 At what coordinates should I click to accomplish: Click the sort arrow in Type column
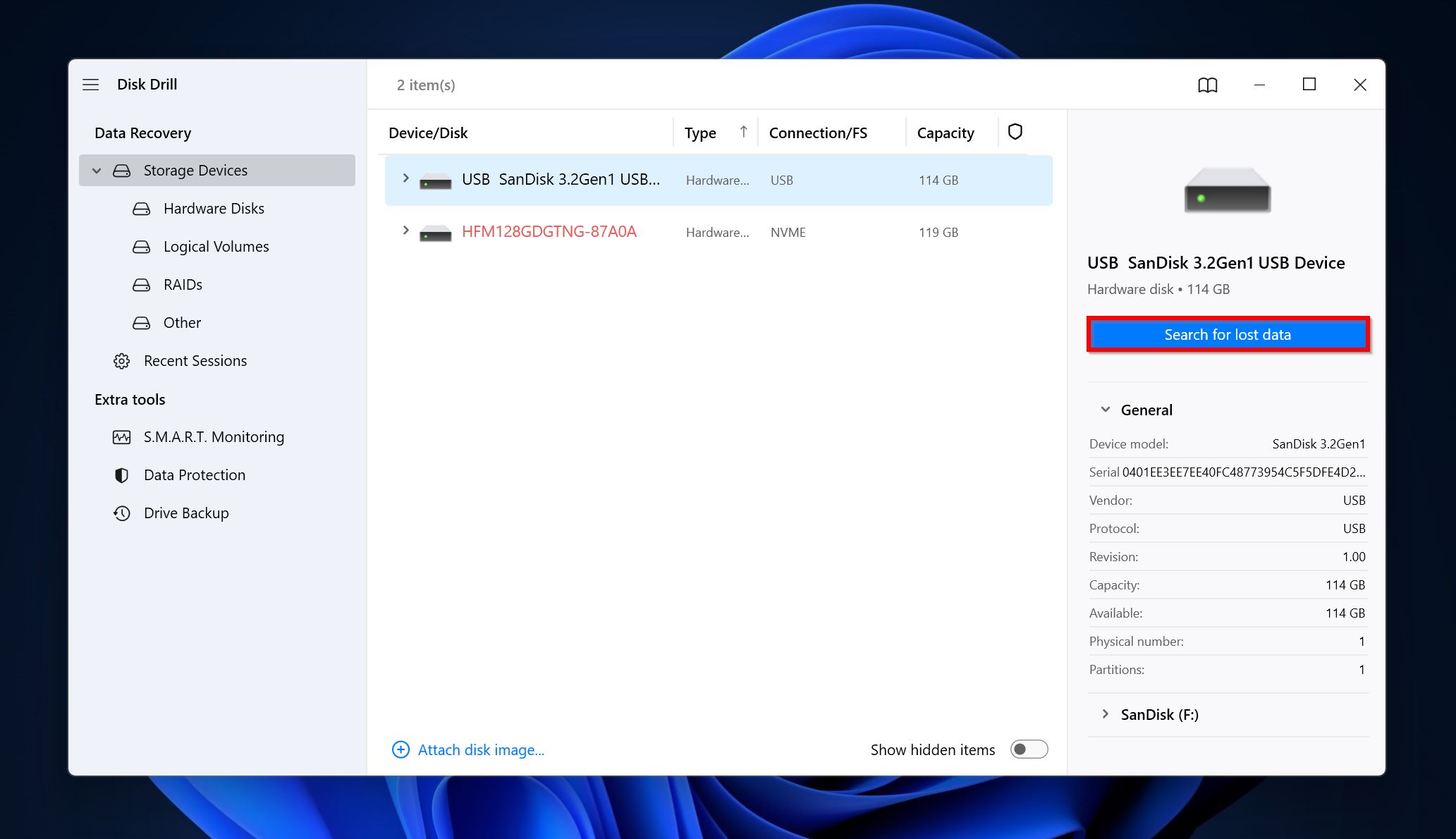tap(743, 132)
